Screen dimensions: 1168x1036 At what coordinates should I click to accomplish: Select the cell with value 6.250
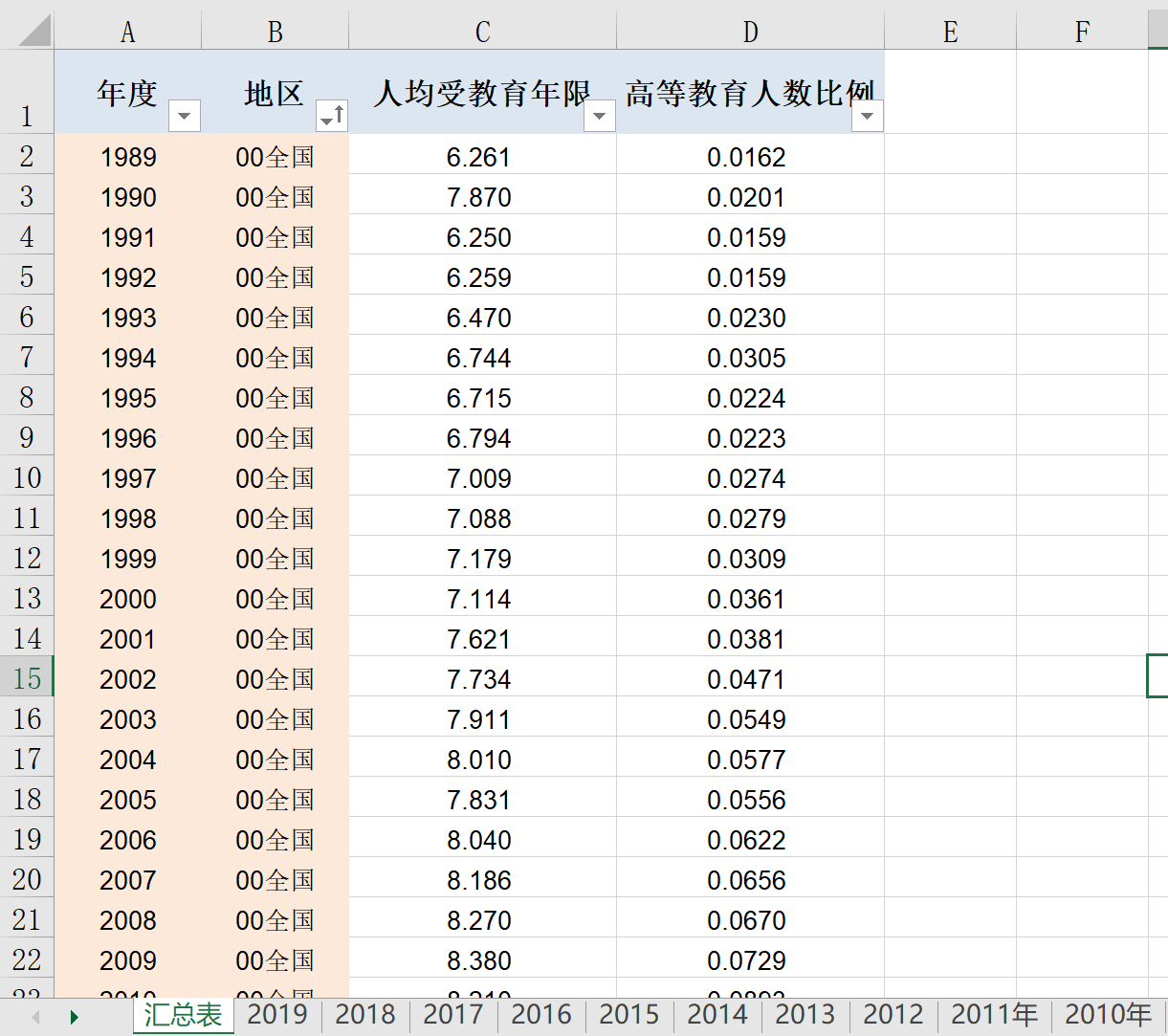tap(483, 236)
